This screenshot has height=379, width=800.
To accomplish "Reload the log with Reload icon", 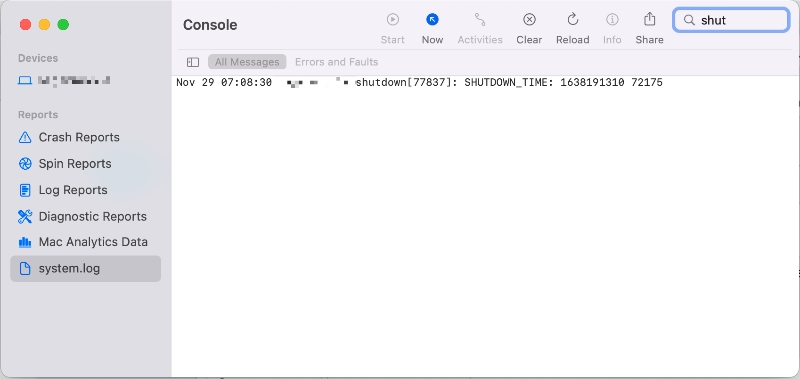I will [x=572, y=20].
